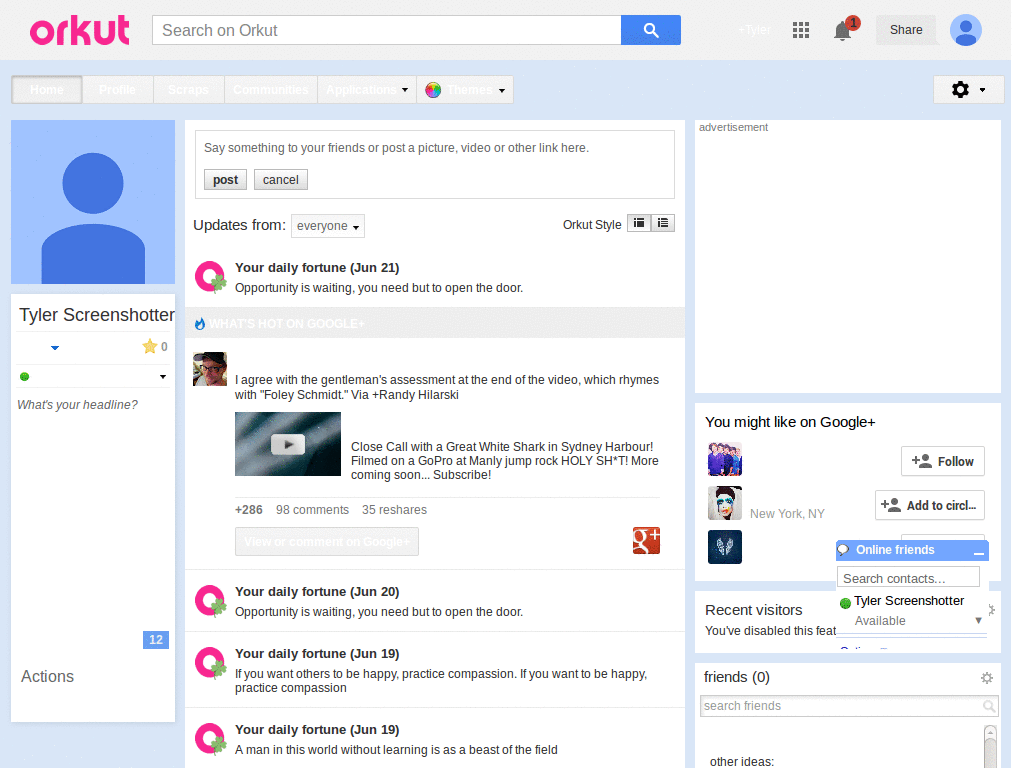
Task: Click the Search contacts field
Action: [908, 578]
